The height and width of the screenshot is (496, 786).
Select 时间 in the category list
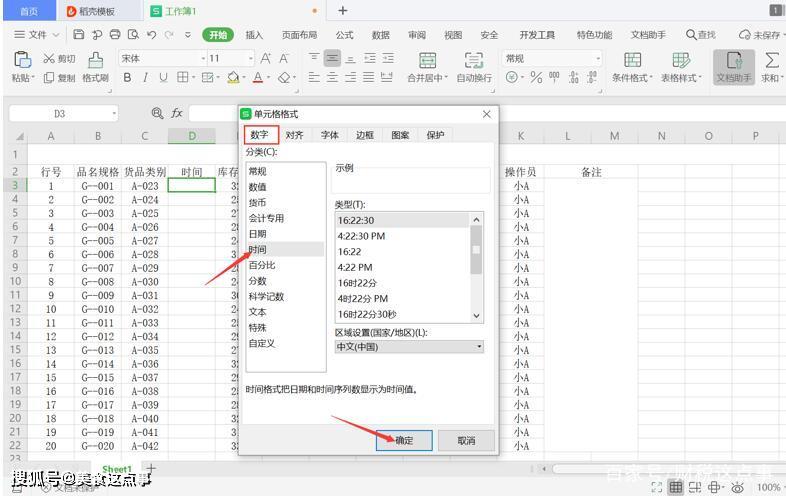coord(285,249)
